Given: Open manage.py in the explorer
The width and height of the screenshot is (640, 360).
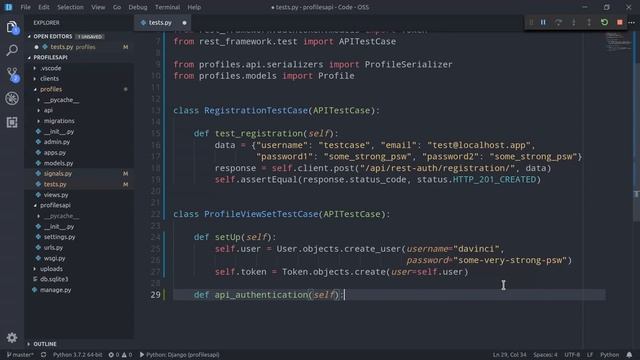Looking at the screenshot, I should 56,290.
